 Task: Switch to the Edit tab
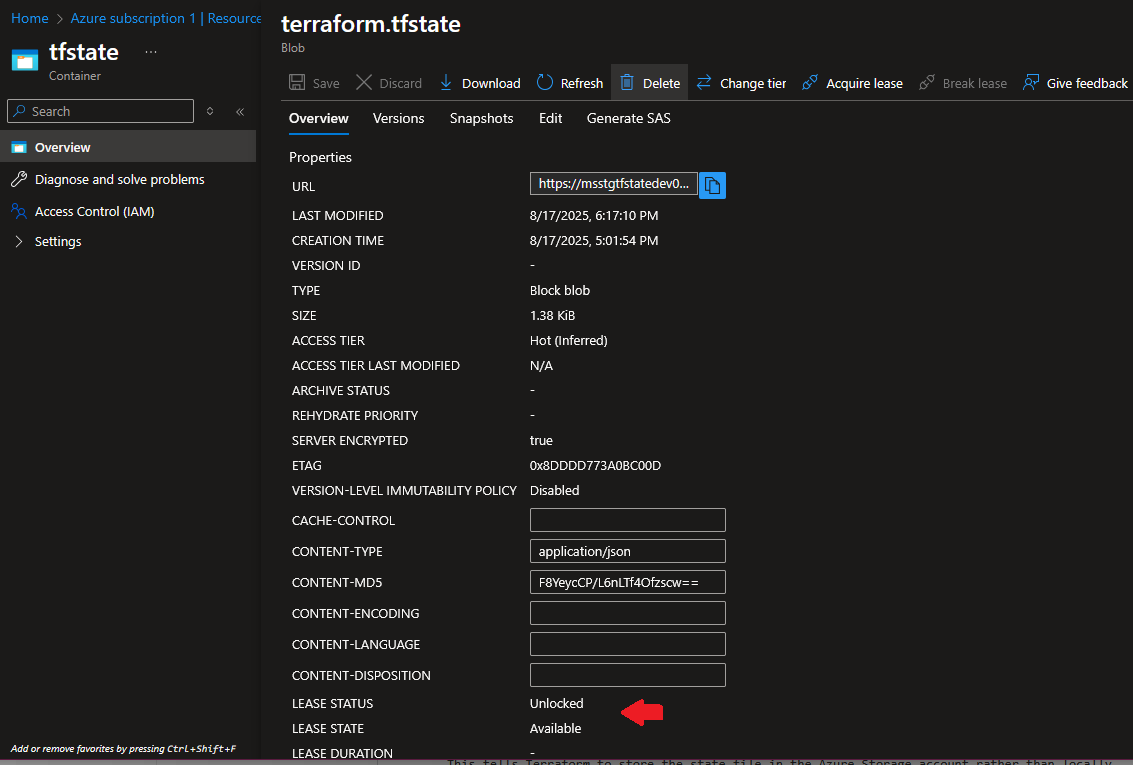pos(551,118)
